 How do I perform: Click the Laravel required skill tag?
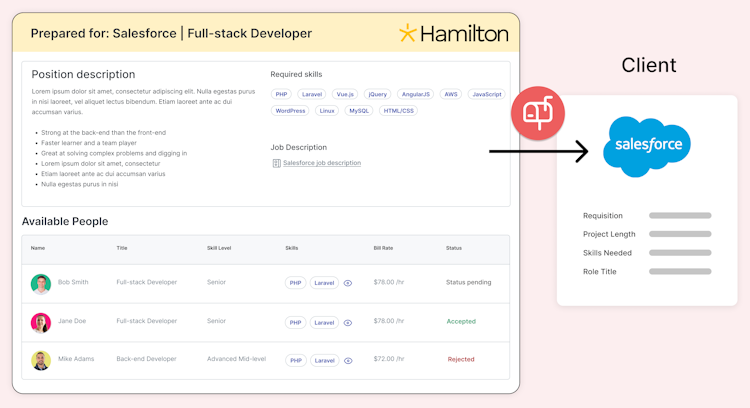[312, 94]
